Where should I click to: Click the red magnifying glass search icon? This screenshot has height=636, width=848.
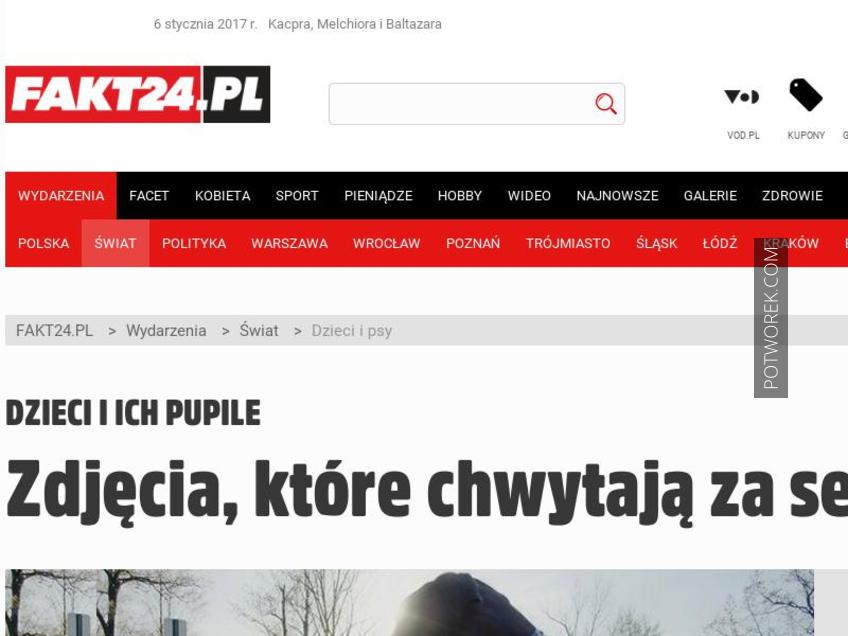click(606, 103)
